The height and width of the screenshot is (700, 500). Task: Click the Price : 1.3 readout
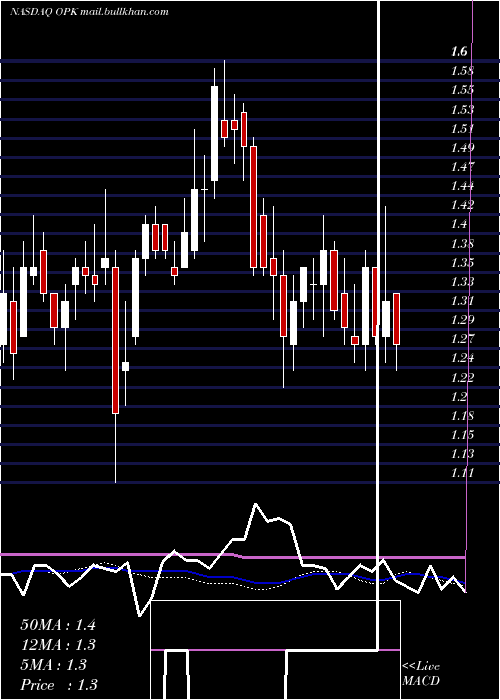point(59,685)
